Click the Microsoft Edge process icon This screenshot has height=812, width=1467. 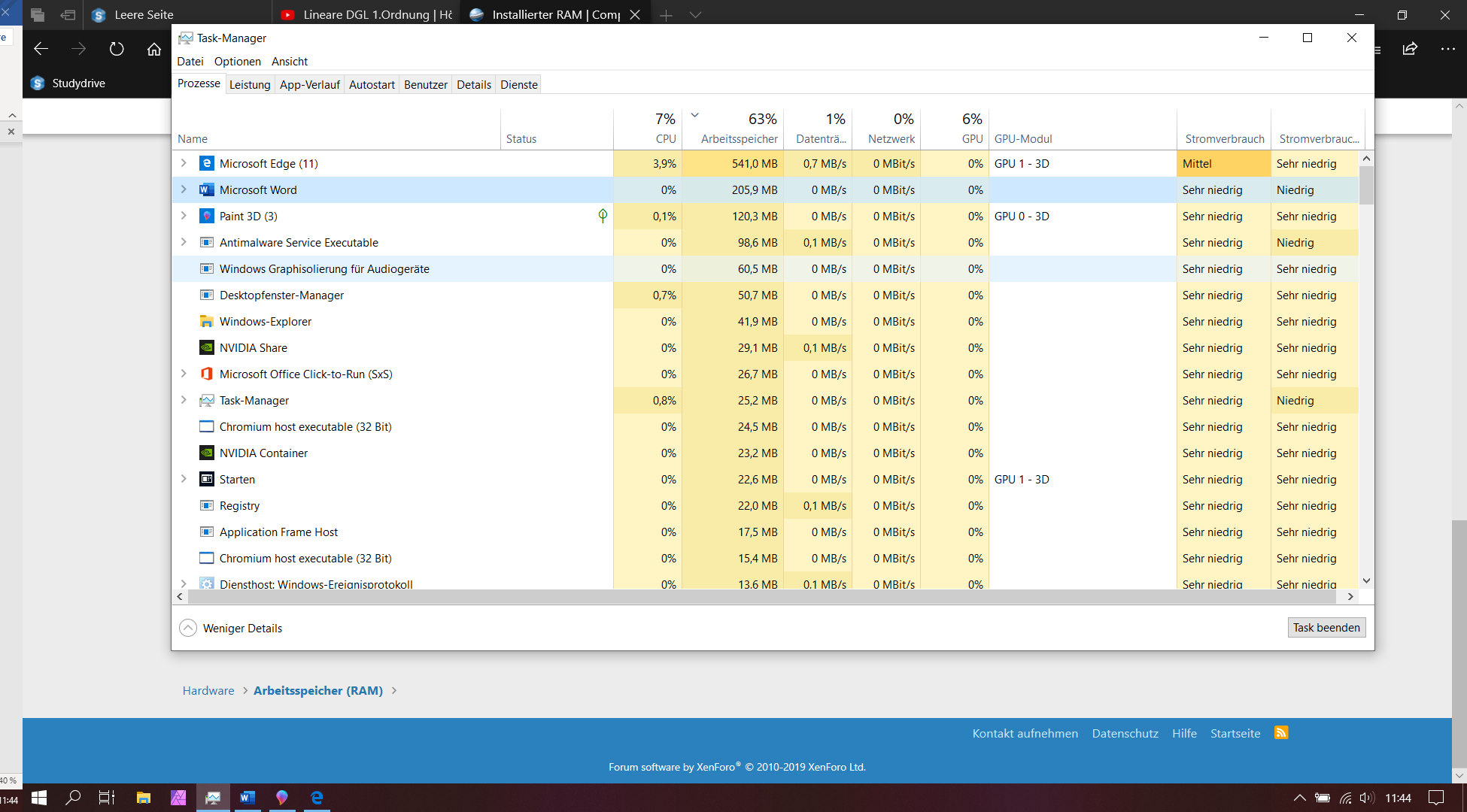(x=207, y=163)
